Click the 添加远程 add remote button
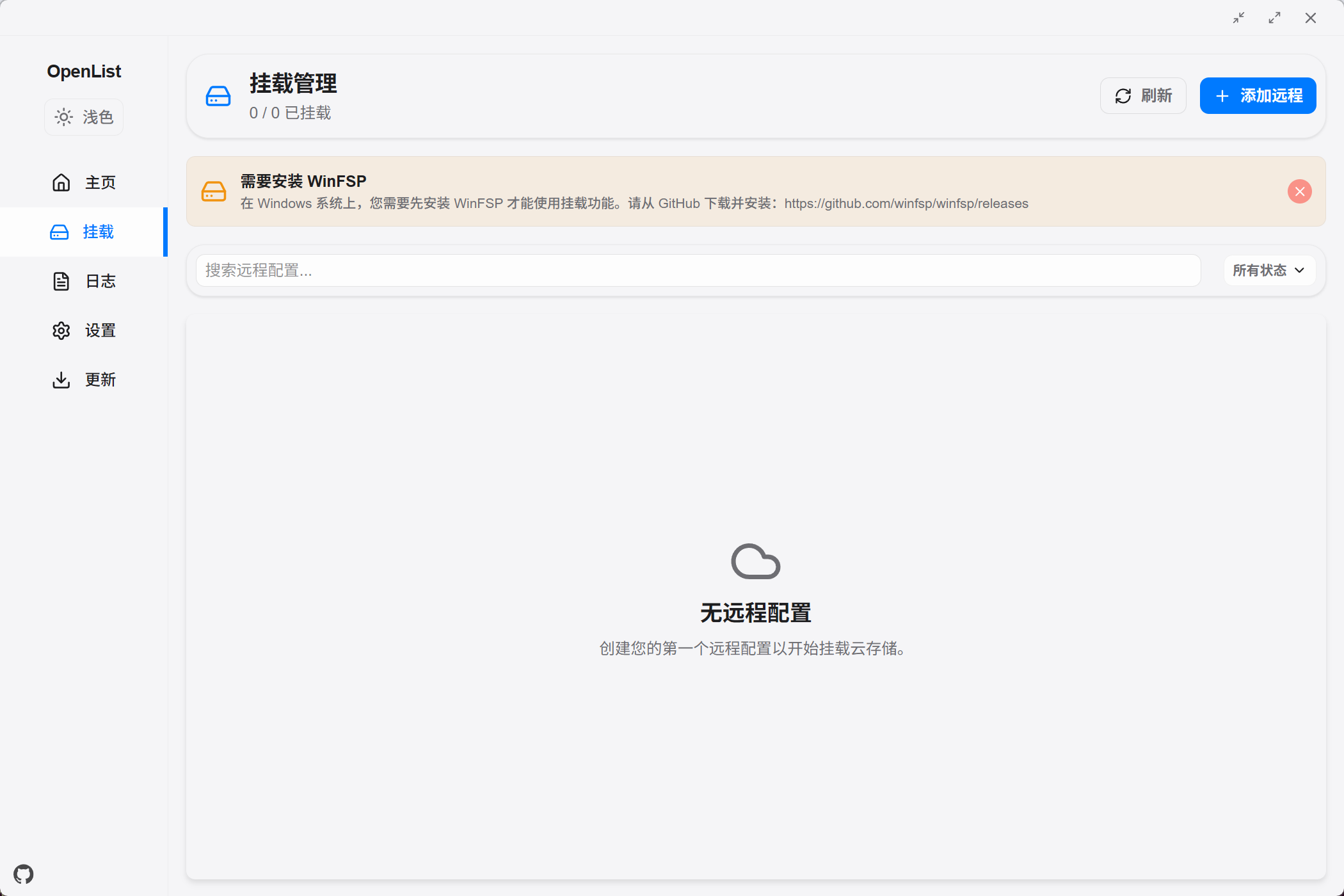Image resolution: width=1344 pixels, height=896 pixels. point(1258,96)
